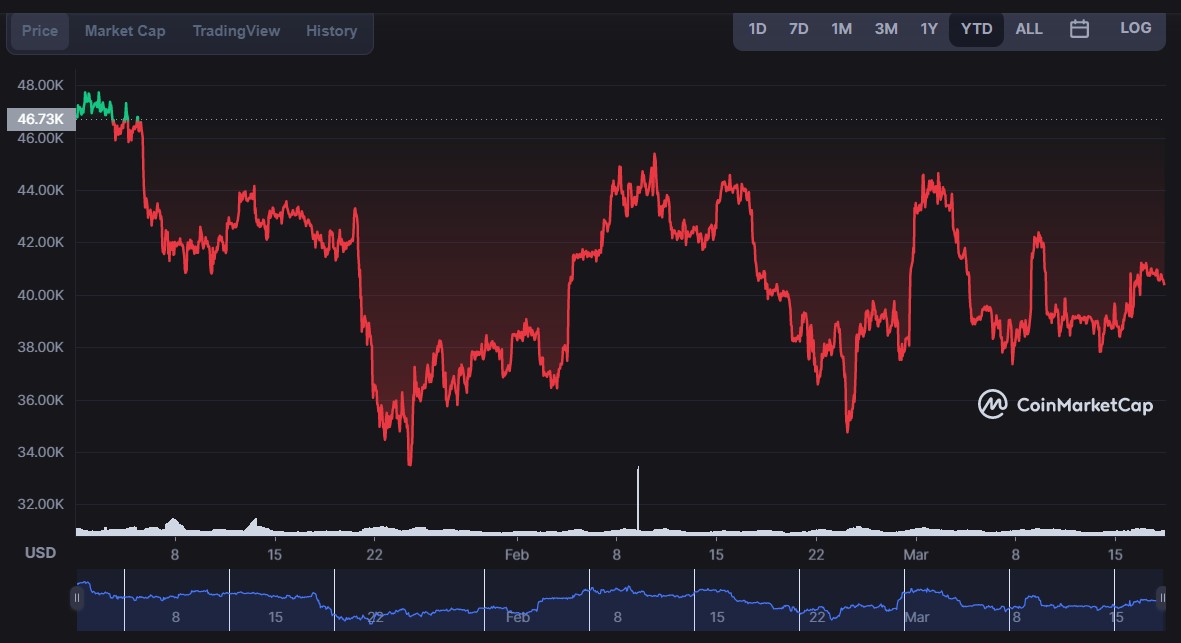The height and width of the screenshot is (643, 1181).
Task: Open the History tab
Action: click(x=331, y=31)
